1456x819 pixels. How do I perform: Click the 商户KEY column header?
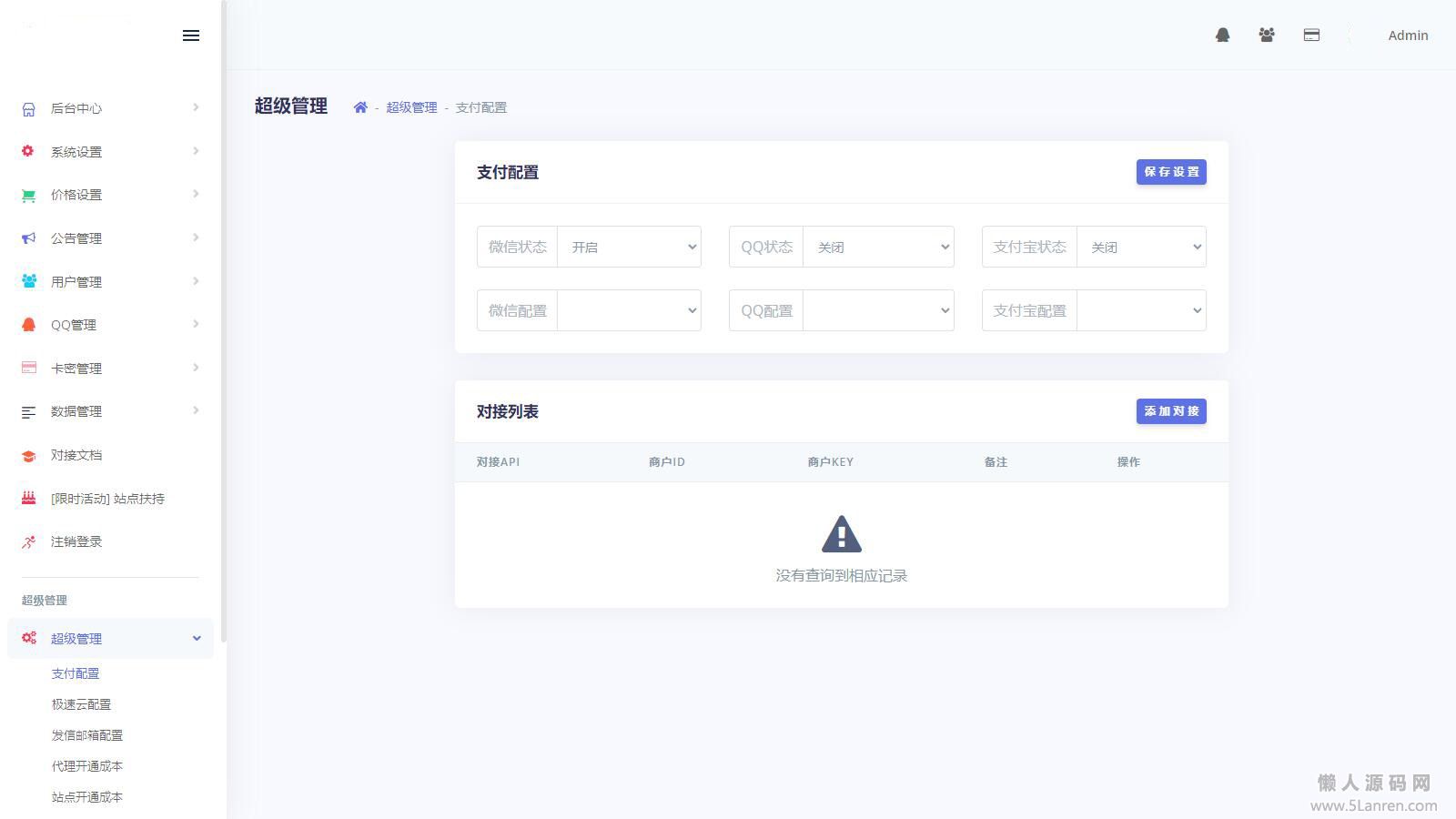pos(831,462)
